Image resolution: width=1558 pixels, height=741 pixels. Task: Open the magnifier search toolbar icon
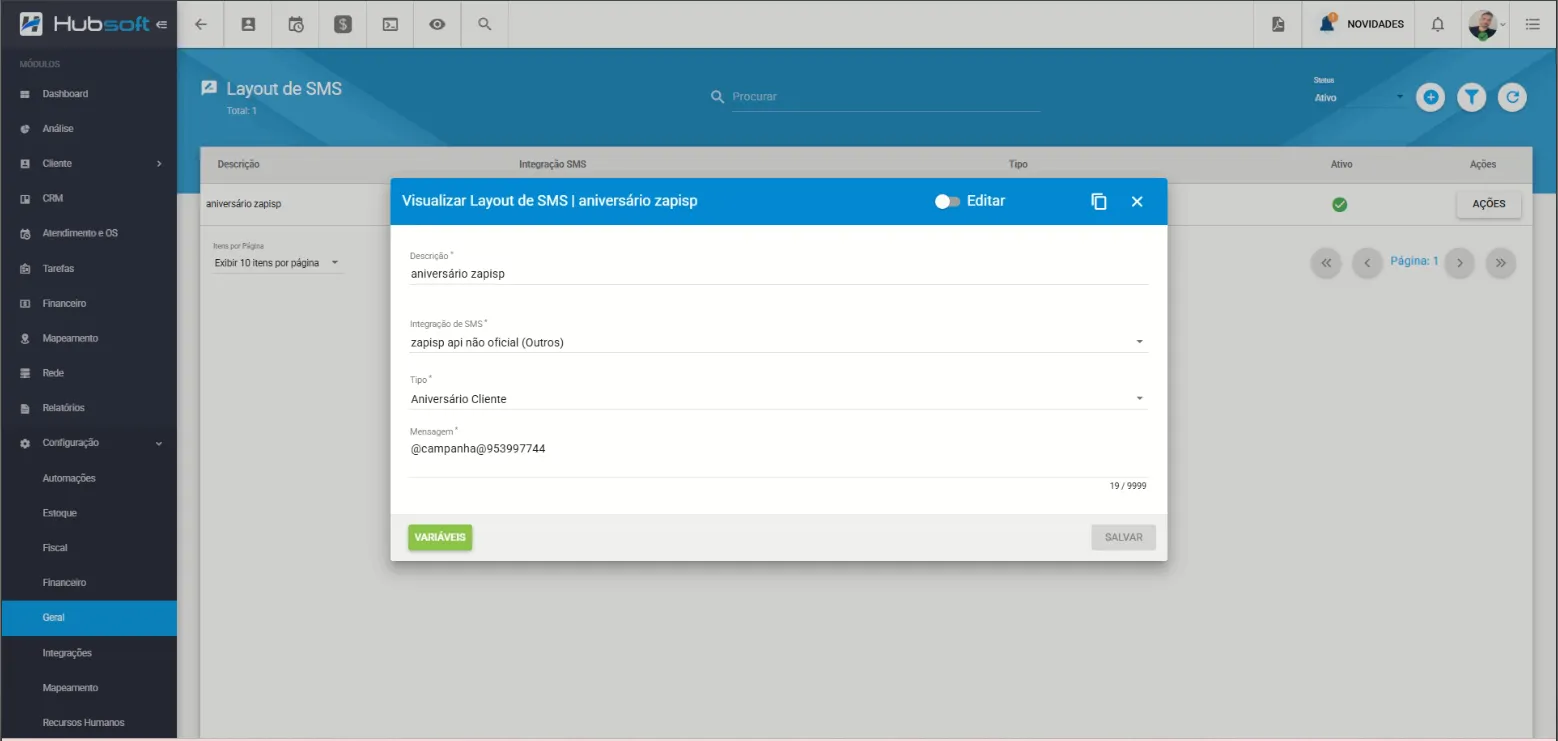484,25
